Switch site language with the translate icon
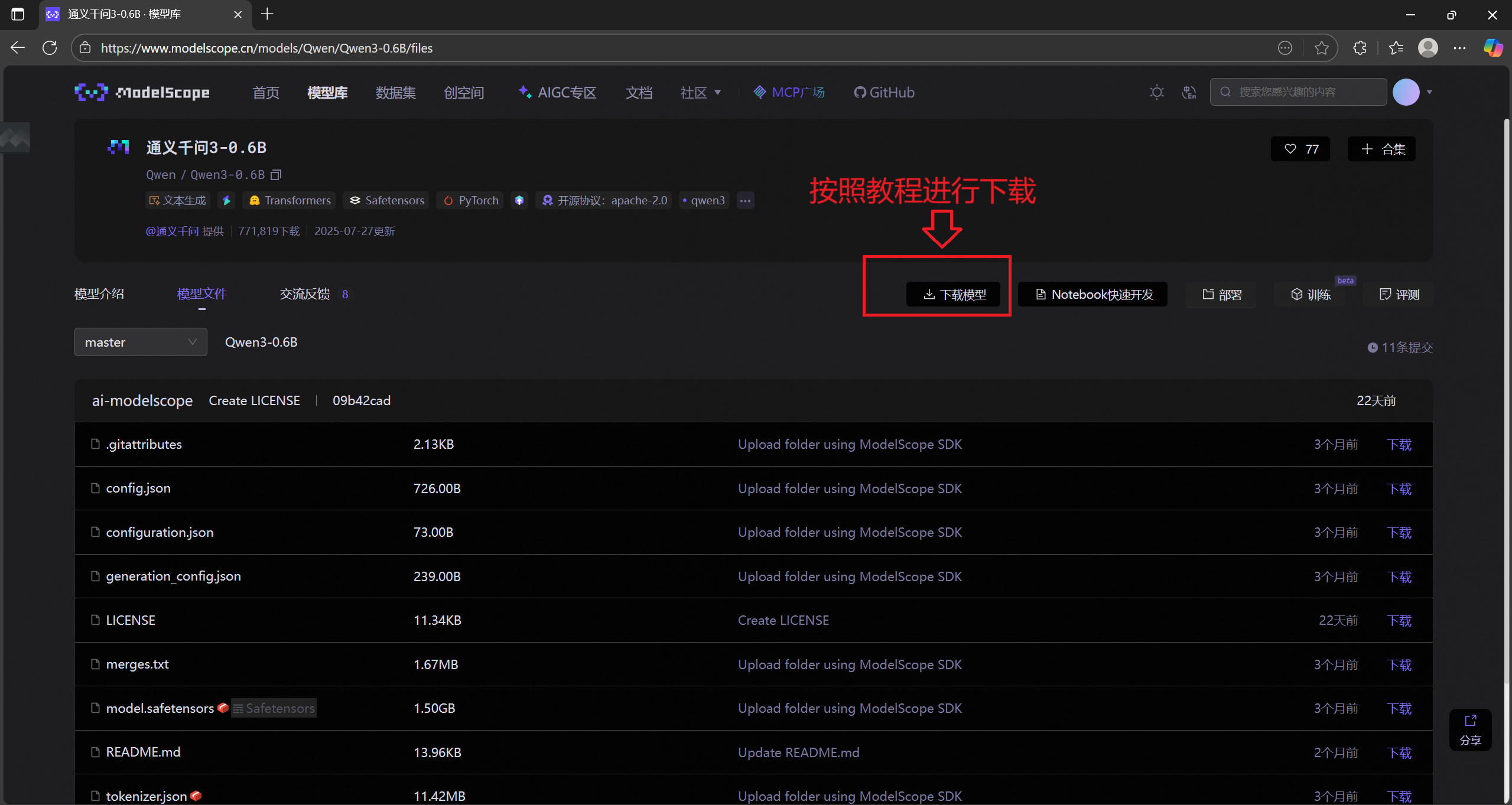 point(1189,92)
